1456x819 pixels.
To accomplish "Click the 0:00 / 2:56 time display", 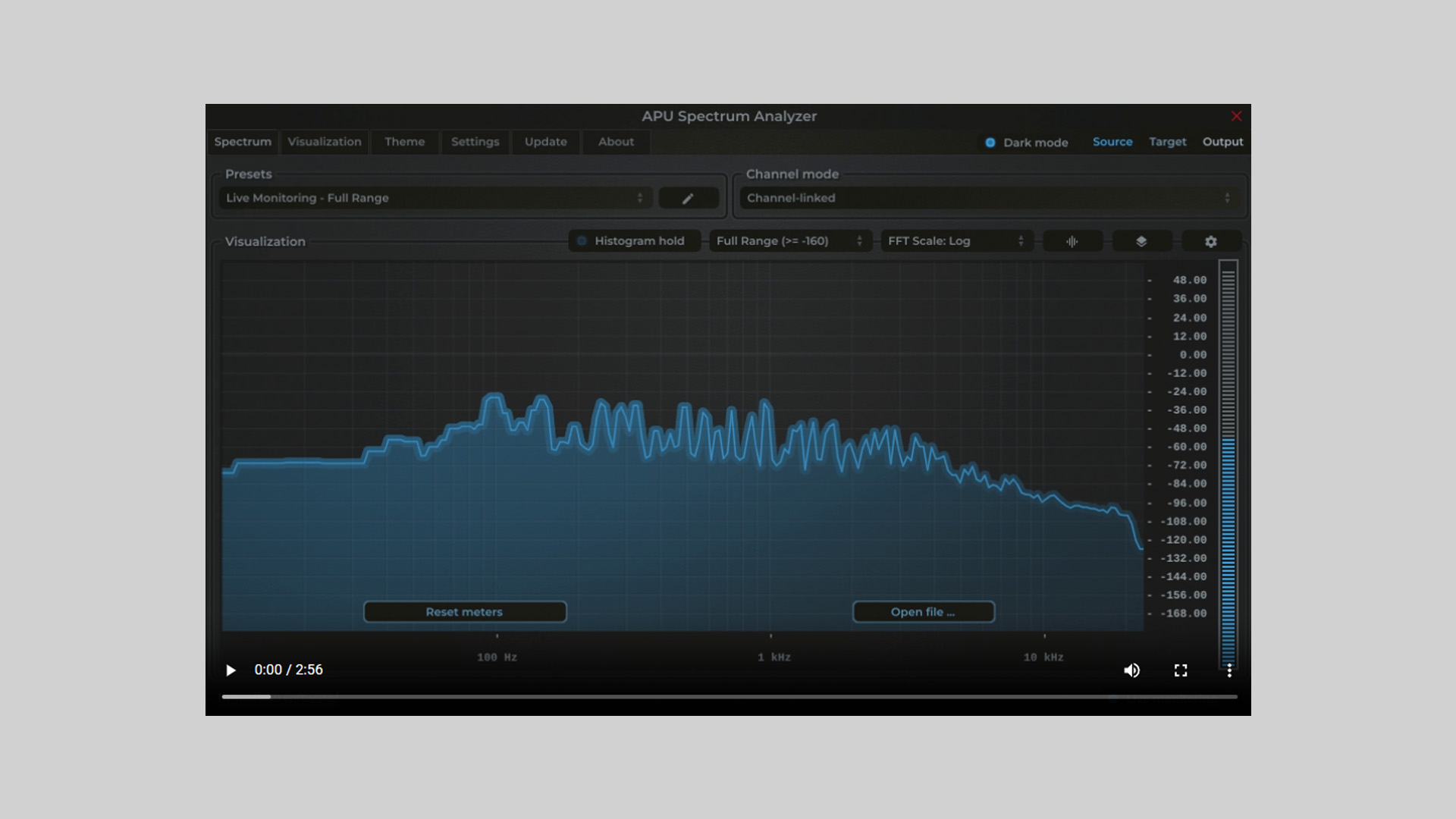I will tap(289, 670).
